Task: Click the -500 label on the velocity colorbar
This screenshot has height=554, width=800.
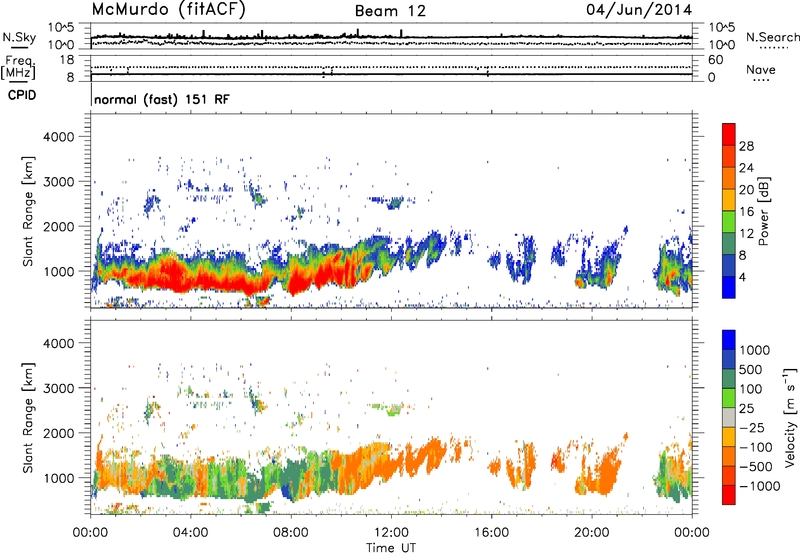Action: pyautogui.click(x=755, y=467)
